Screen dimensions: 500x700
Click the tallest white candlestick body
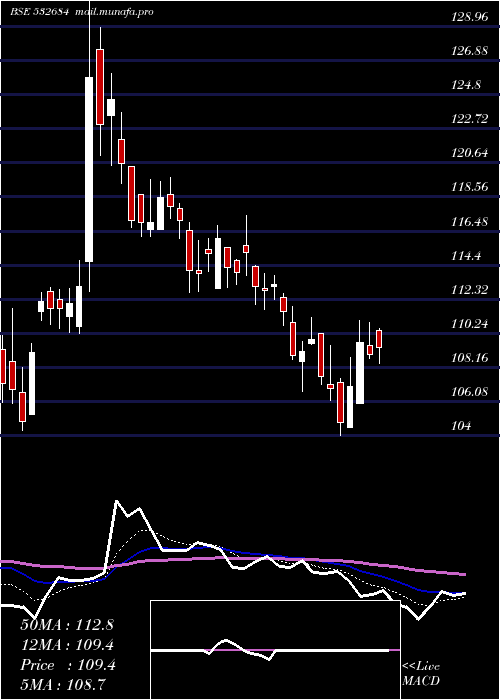coord(89,169)
